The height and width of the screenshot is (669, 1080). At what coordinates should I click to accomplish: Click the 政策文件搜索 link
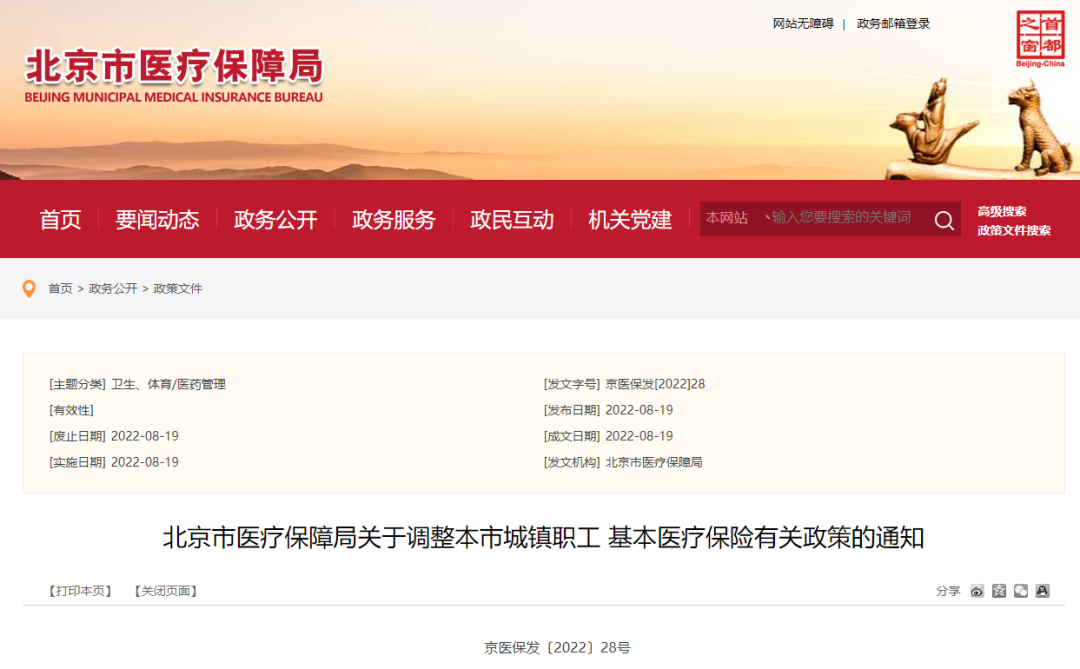click(1014, 230)
